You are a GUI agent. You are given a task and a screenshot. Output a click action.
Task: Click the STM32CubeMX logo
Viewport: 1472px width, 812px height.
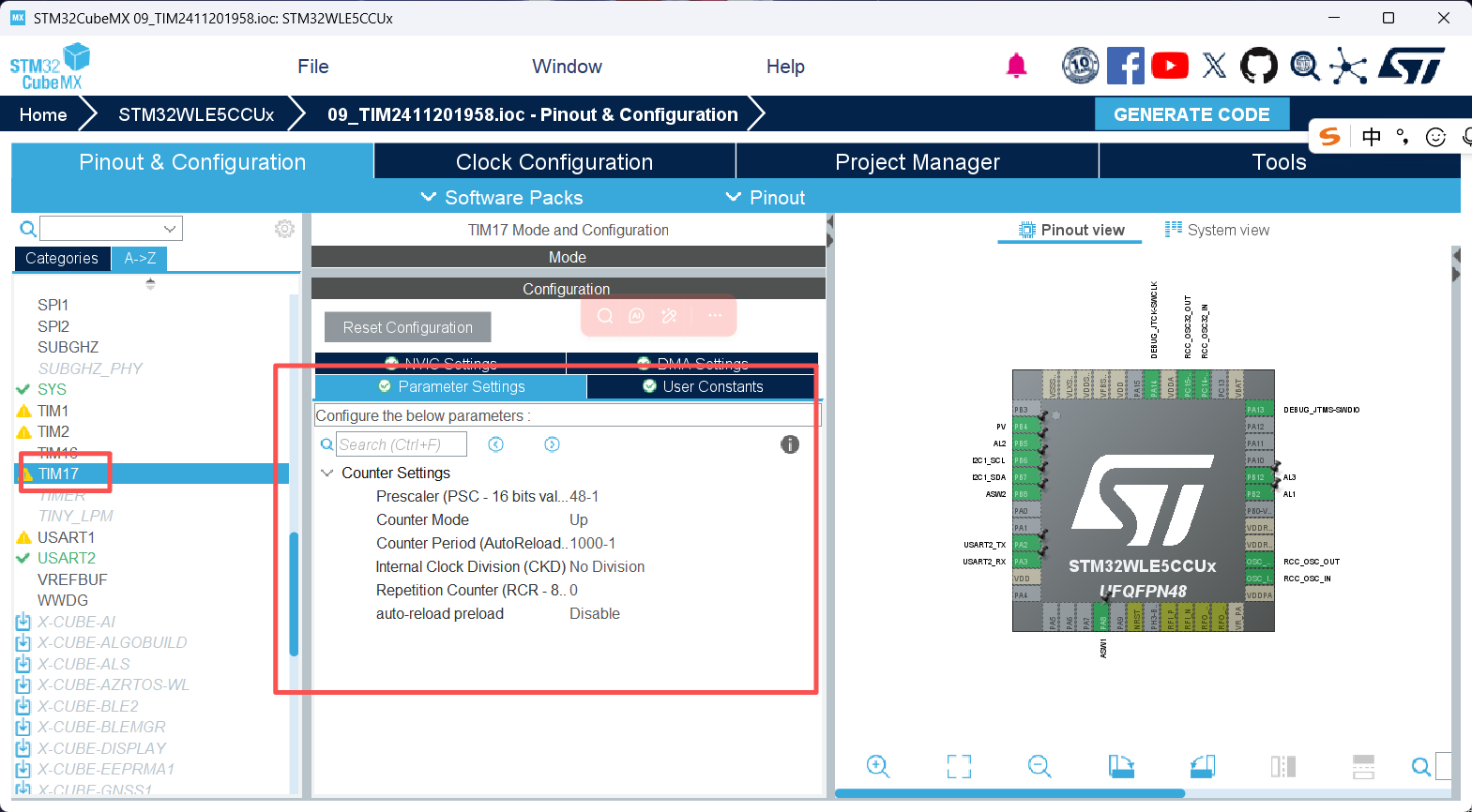click(50, 67)
